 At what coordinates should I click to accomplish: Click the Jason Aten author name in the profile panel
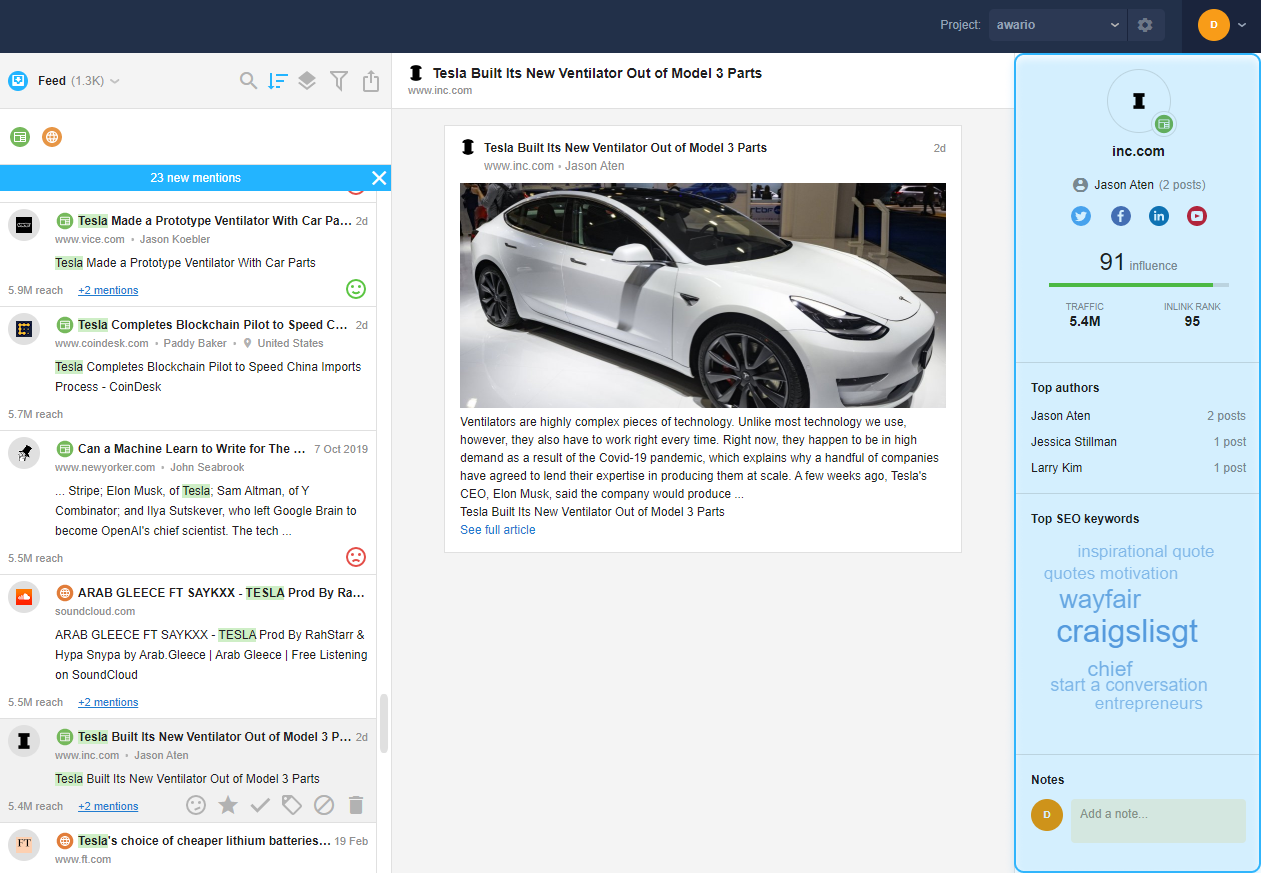pos(1124,185)
